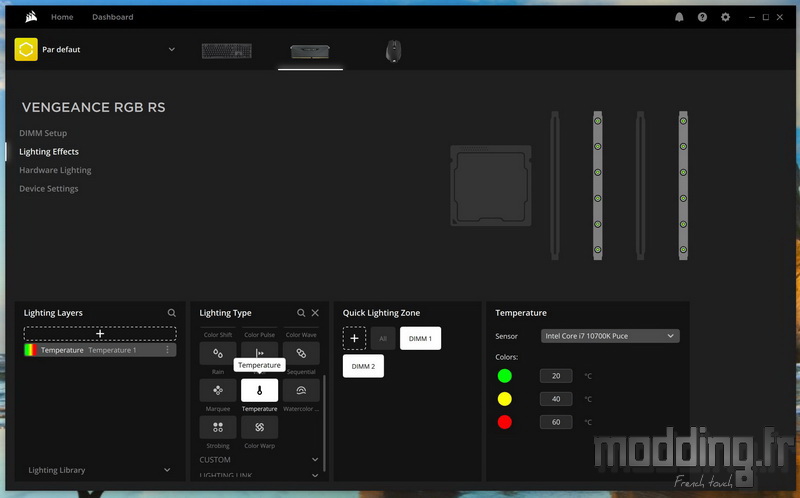Open the Lighting Effects section
Viewport: 800px width, 498px height.
click(x=49, y=152)
